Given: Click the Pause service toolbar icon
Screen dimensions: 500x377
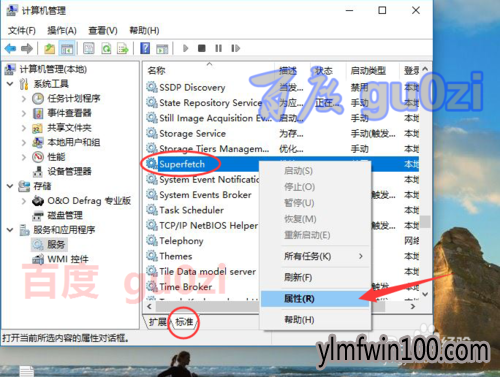Looking at the screenshot, I should [218, 49].
